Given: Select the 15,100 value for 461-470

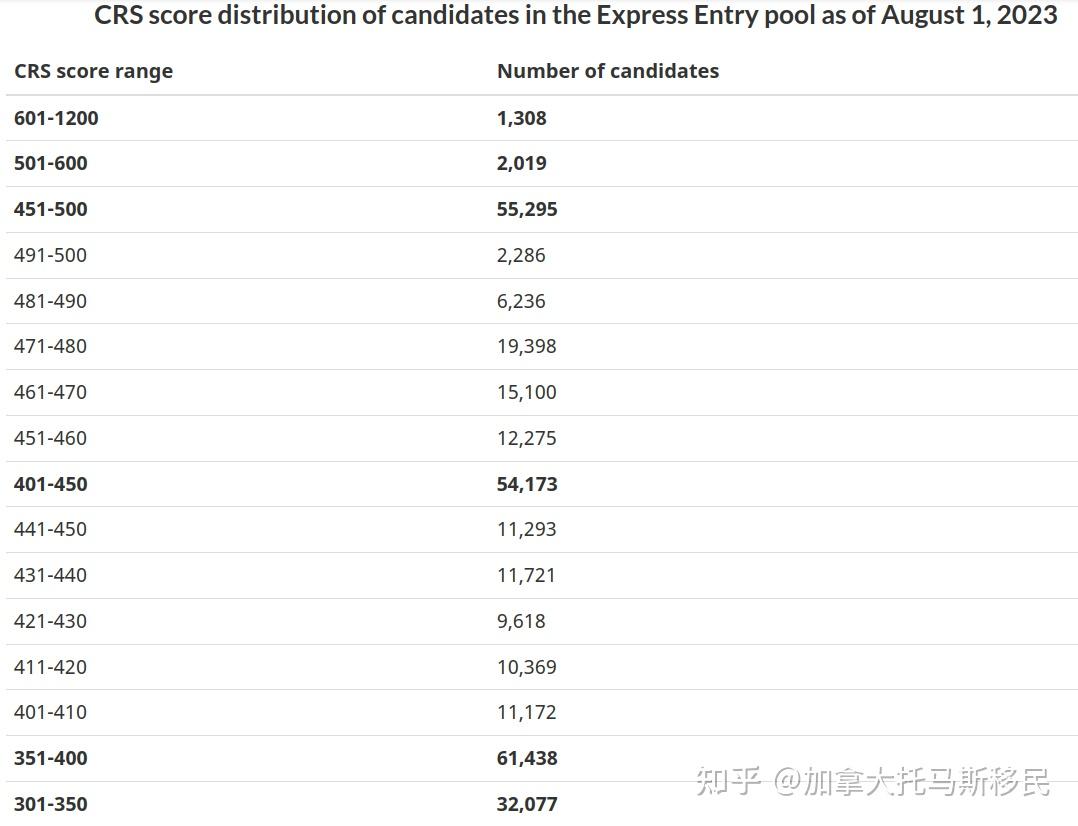Looking at the screenshot, I should point(526,392).
